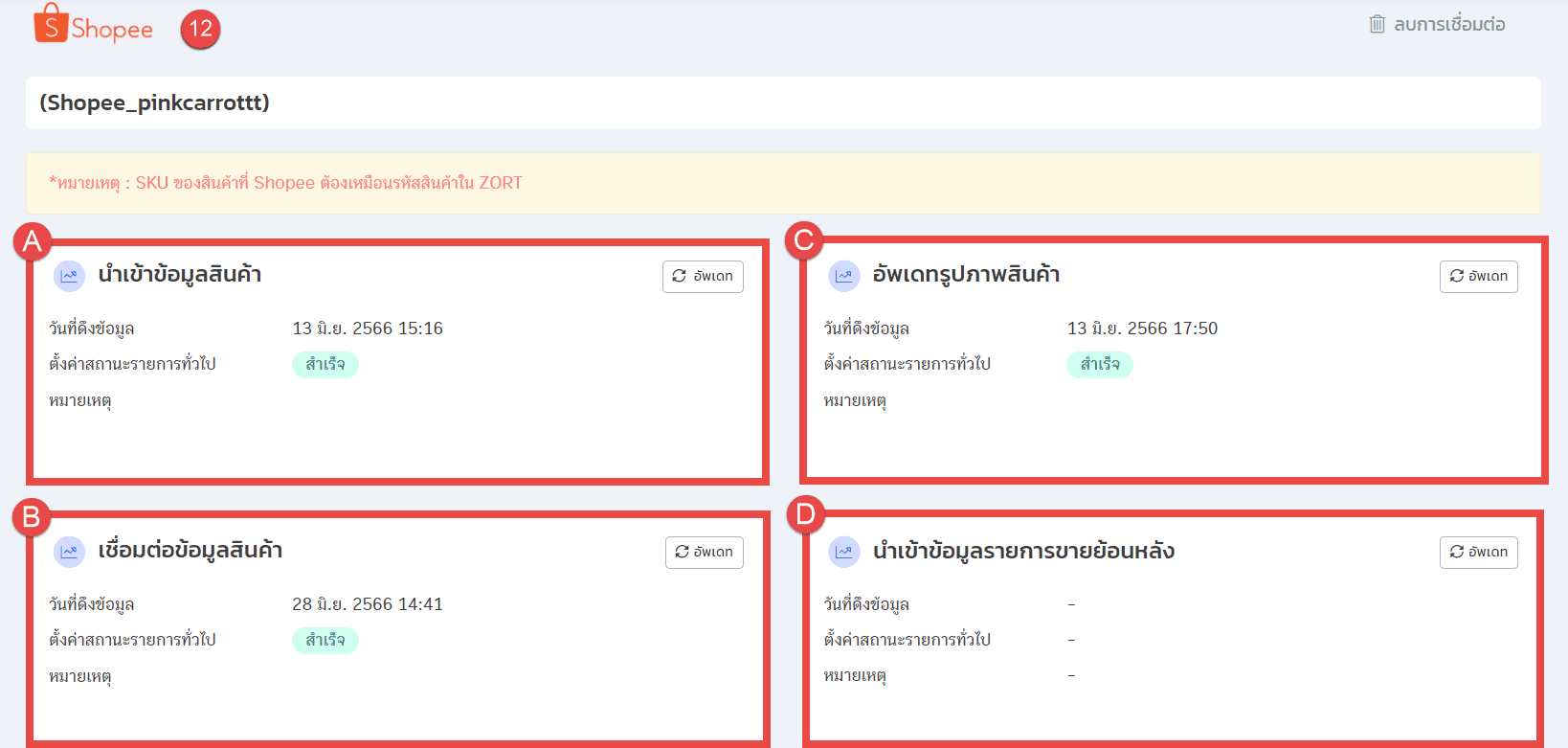Click อัพเดท button in นำเข้าข้อมูลสินค้า card
The width and height of the screenshot is (1568, 748).
(703, 276)
